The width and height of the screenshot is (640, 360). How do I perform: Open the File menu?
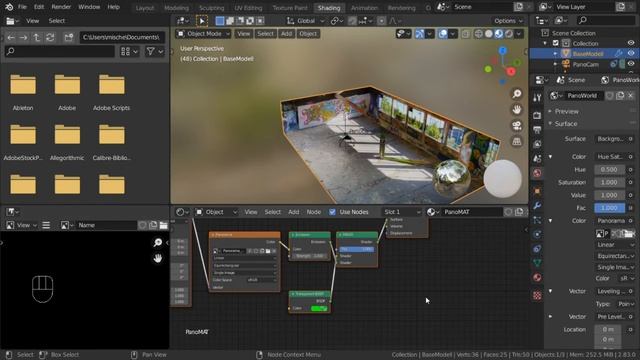22,7
